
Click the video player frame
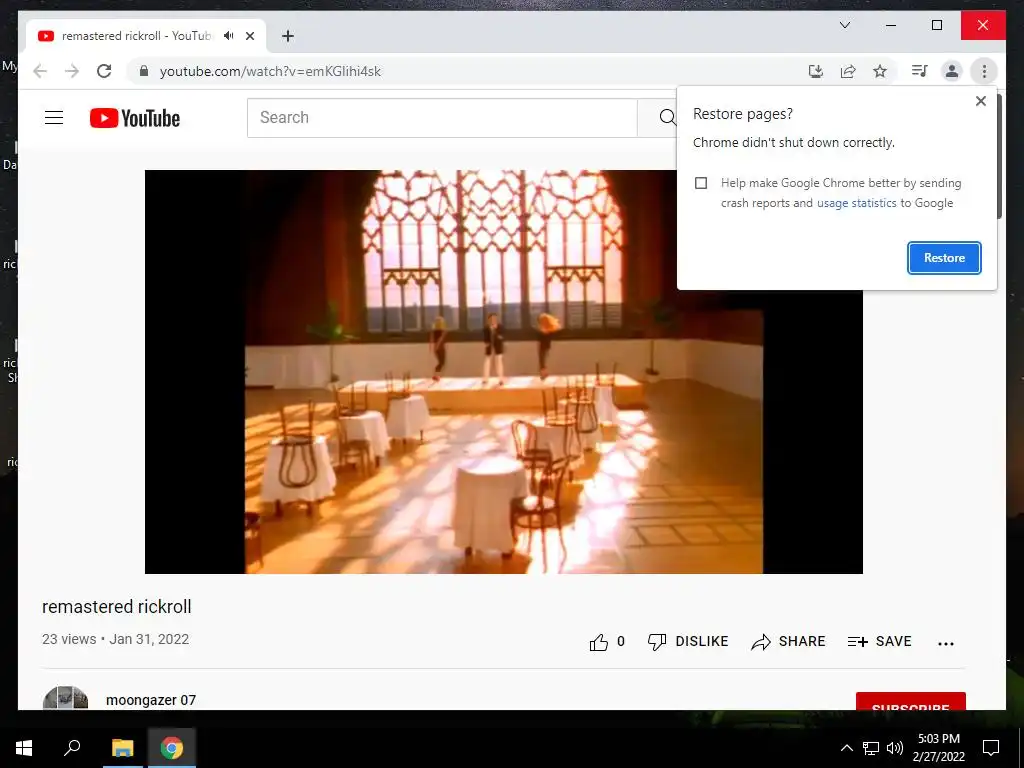point(504,372)
